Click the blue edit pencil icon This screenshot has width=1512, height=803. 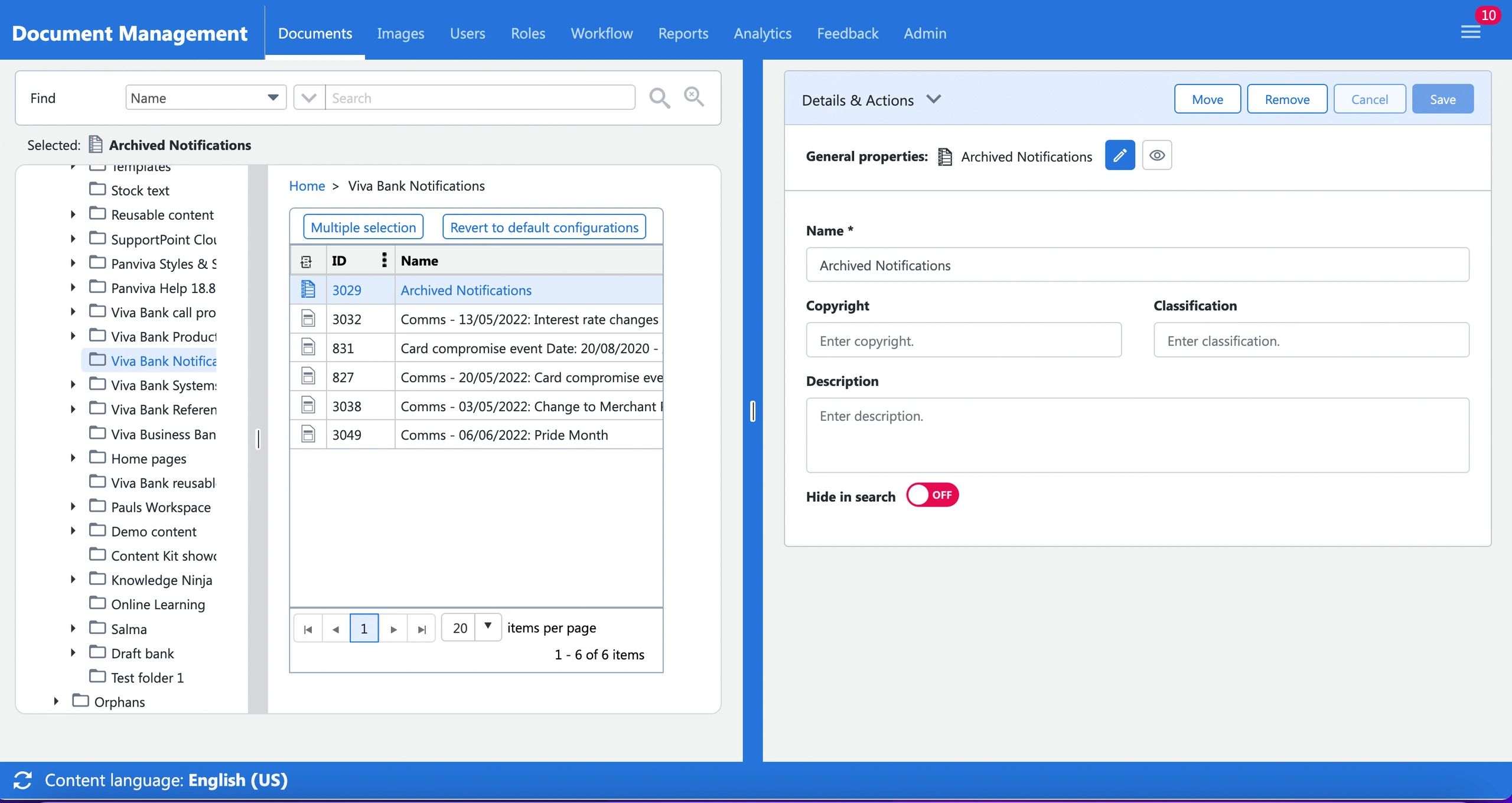coord(1119,156)
